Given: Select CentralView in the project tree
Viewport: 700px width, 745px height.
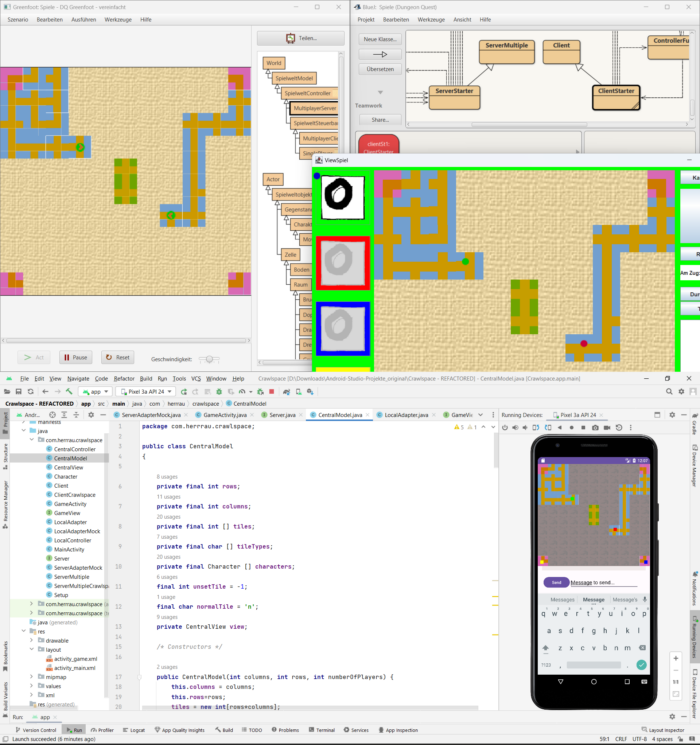Looking at the screenshot, I should 68,467.
